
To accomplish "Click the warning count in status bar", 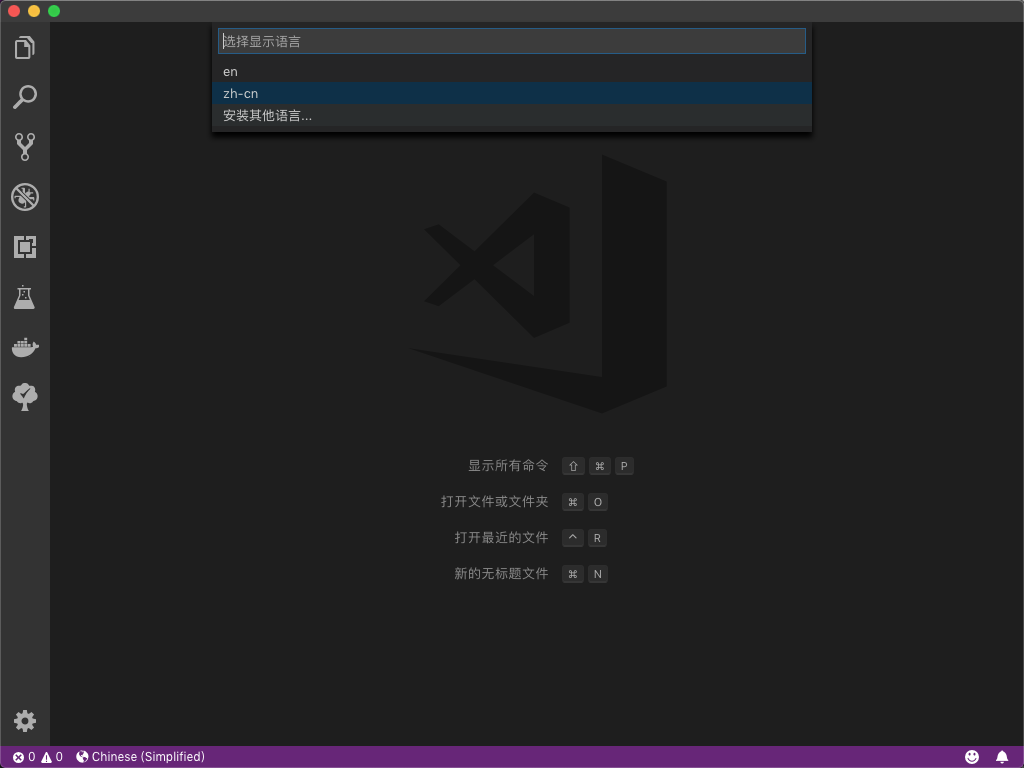I will 52,757.
